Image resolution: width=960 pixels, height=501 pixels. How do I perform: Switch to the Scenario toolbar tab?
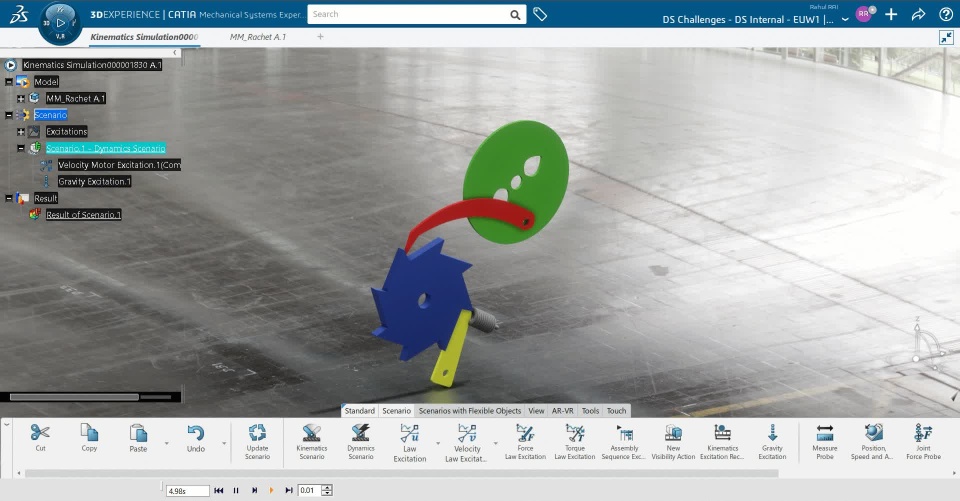click(396, 411)
